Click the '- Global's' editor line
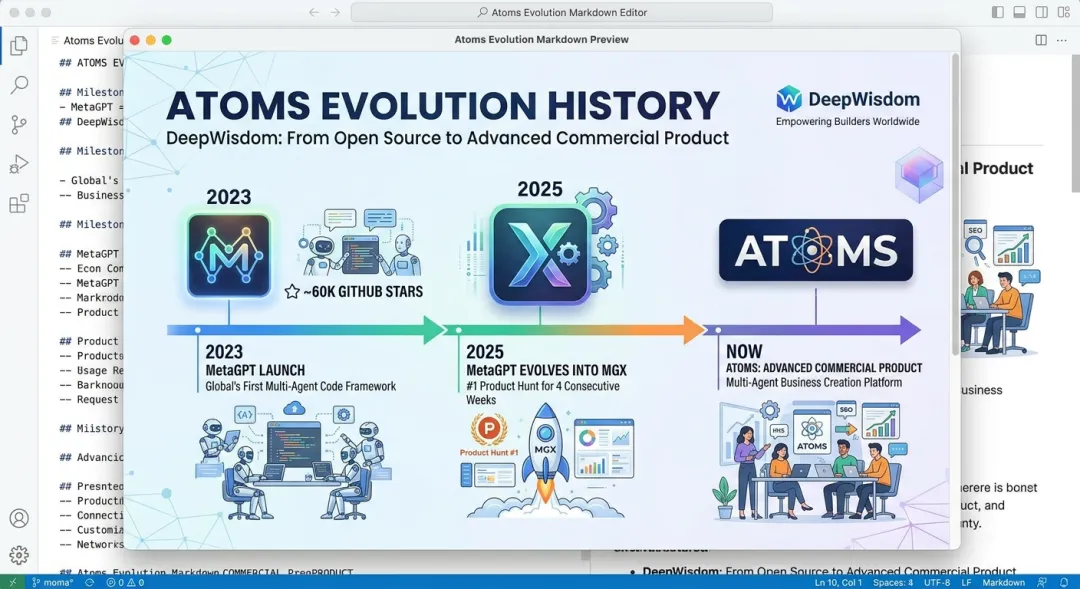 click(89, 180)
